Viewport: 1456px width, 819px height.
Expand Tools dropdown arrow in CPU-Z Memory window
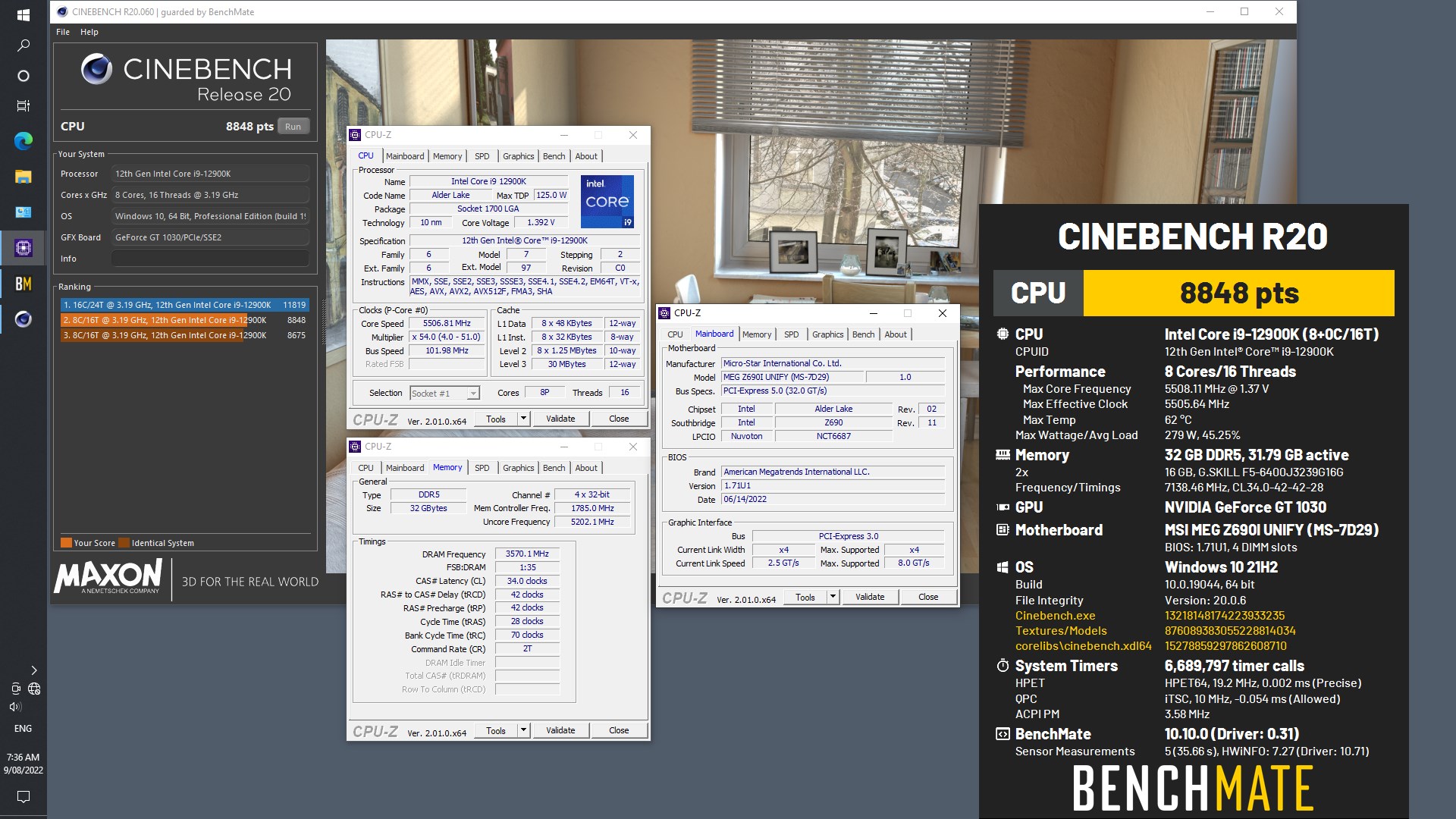point(523,730)
